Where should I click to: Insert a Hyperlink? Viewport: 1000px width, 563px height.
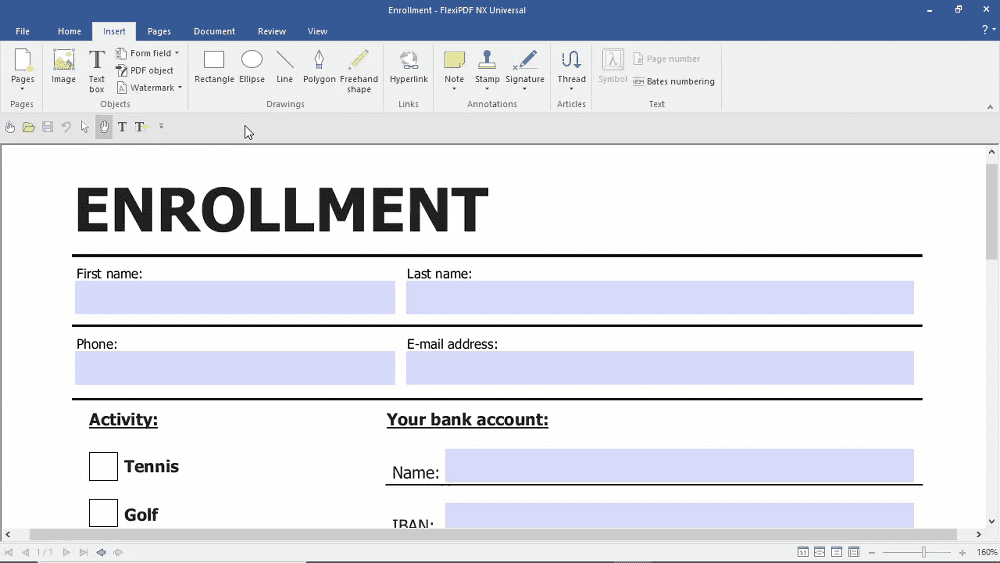[x=409, y=66]
